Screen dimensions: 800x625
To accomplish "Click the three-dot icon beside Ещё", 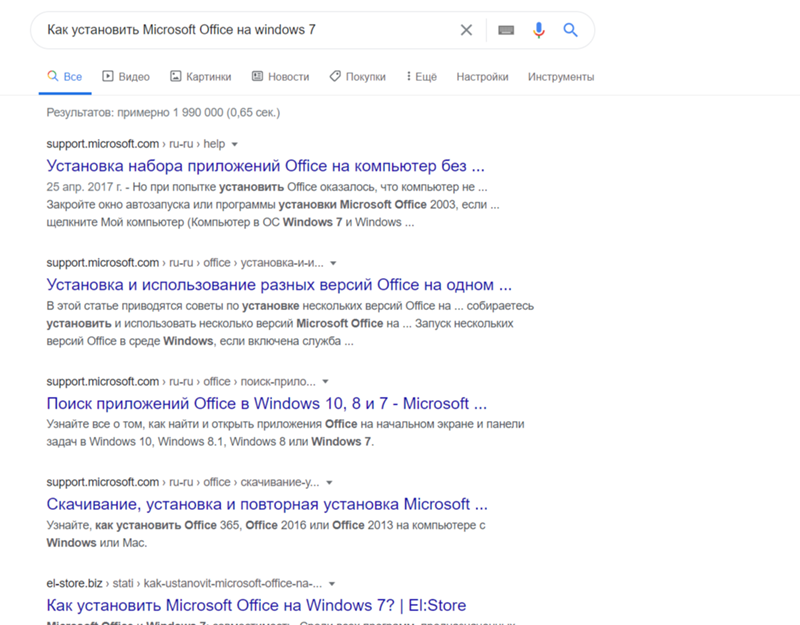I will 408,76.
